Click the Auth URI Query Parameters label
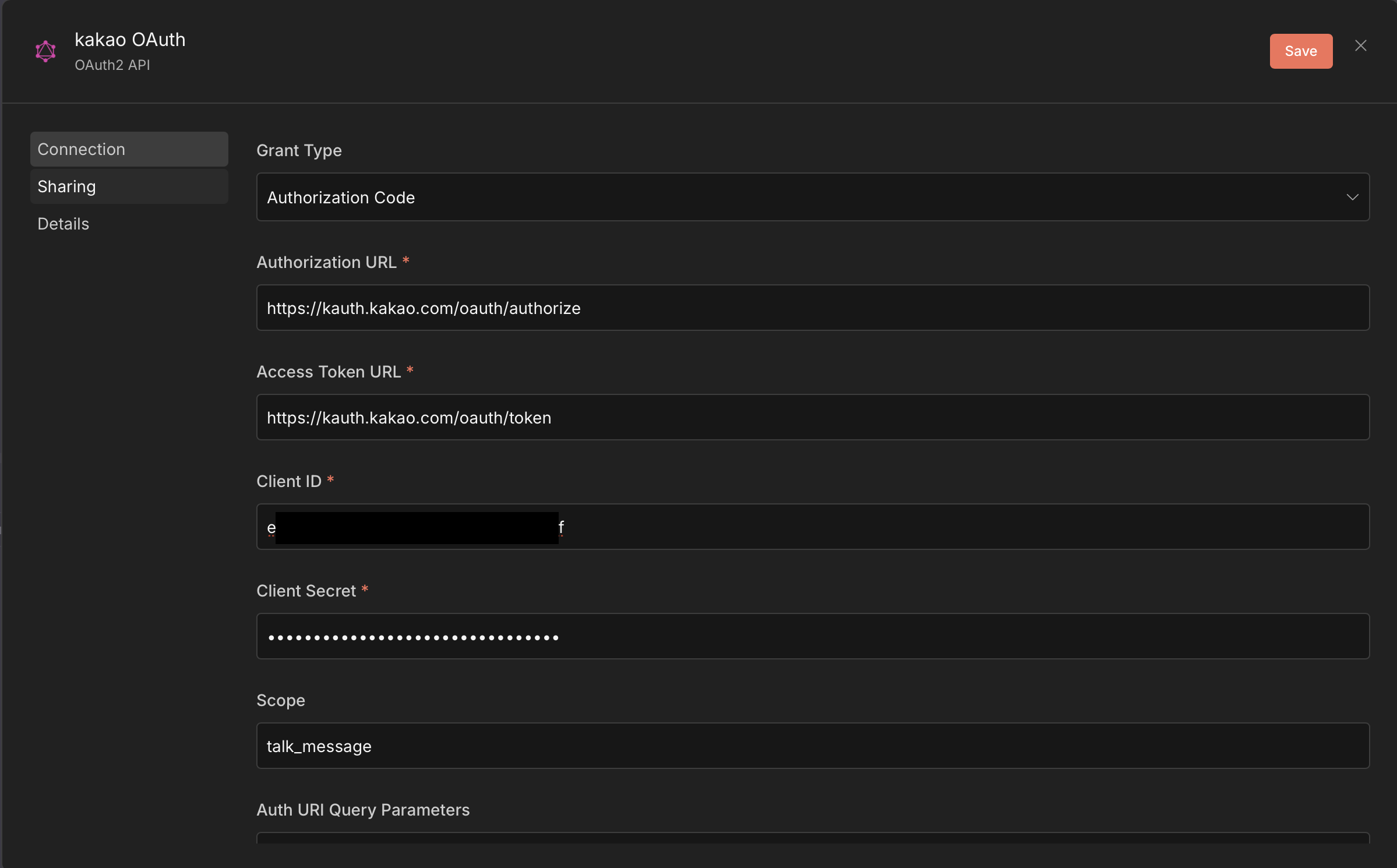 coord(363,810)
